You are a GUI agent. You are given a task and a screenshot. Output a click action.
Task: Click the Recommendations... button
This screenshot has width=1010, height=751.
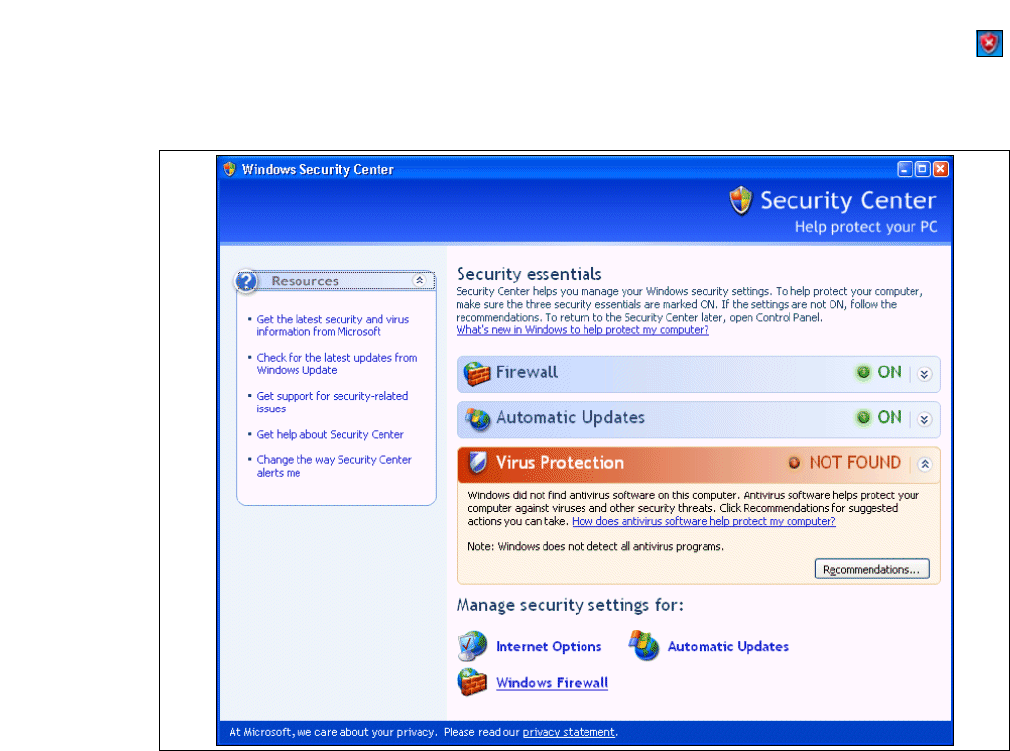pos(872,569)
